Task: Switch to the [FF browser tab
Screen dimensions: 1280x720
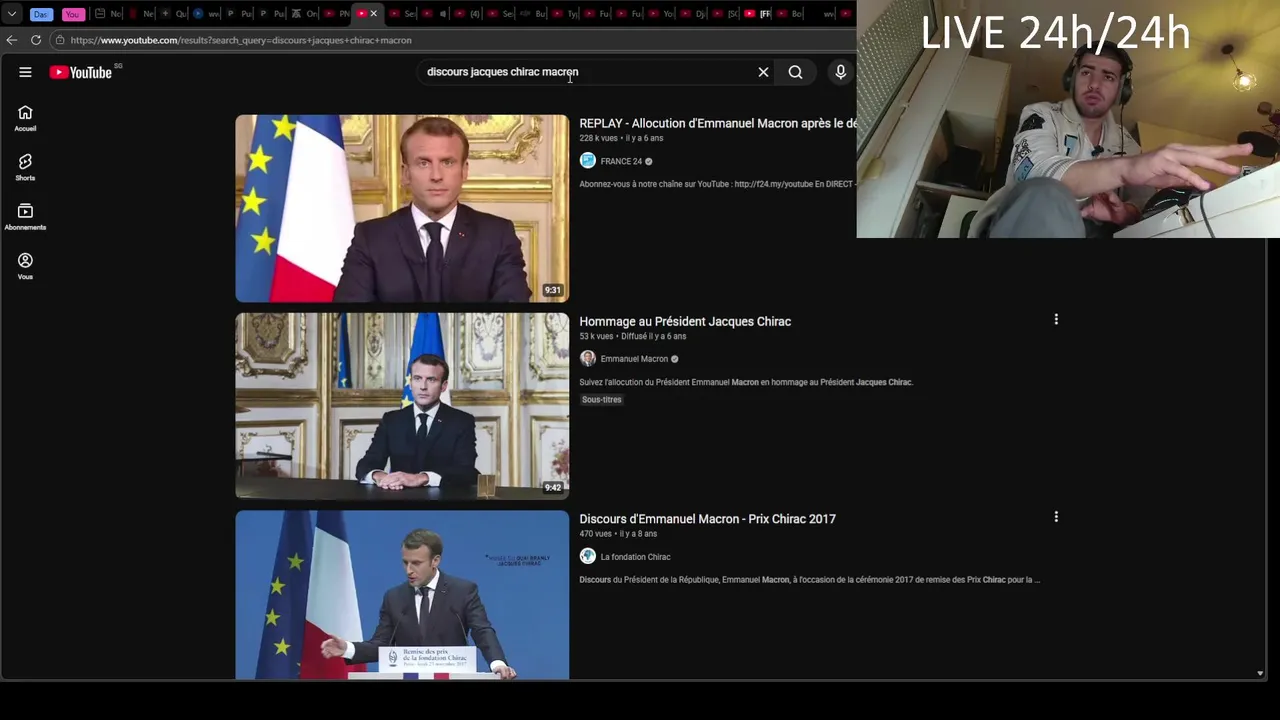Action: (757, 14)
